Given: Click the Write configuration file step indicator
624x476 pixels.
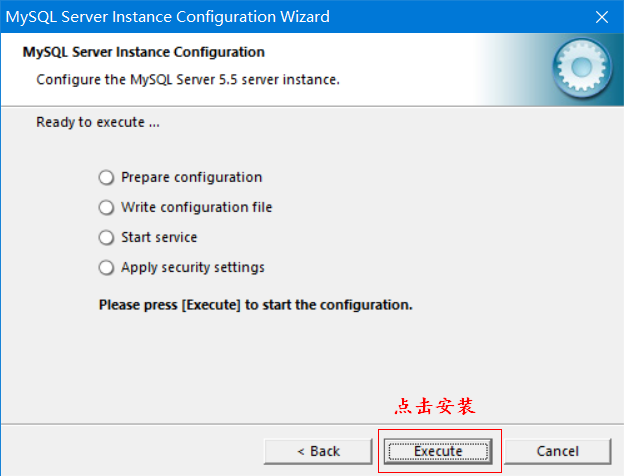Looking at the screenshot, I should [106, 207].
